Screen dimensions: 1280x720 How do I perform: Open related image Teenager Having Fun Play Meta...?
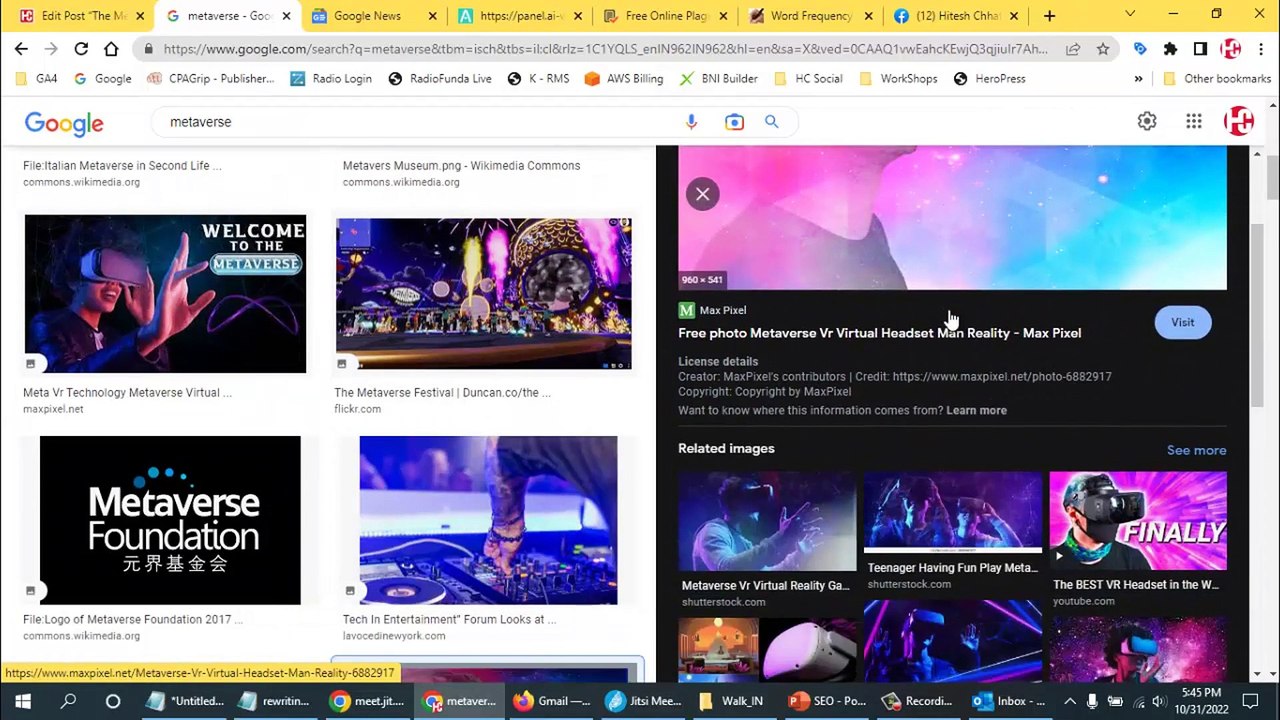(x=952, y=513)
